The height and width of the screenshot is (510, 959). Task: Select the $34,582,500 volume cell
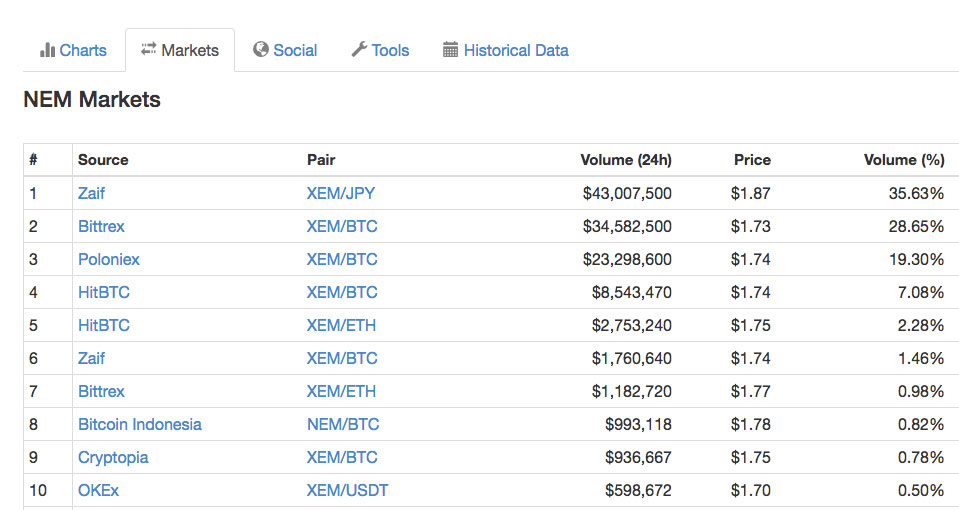(627, 226)
